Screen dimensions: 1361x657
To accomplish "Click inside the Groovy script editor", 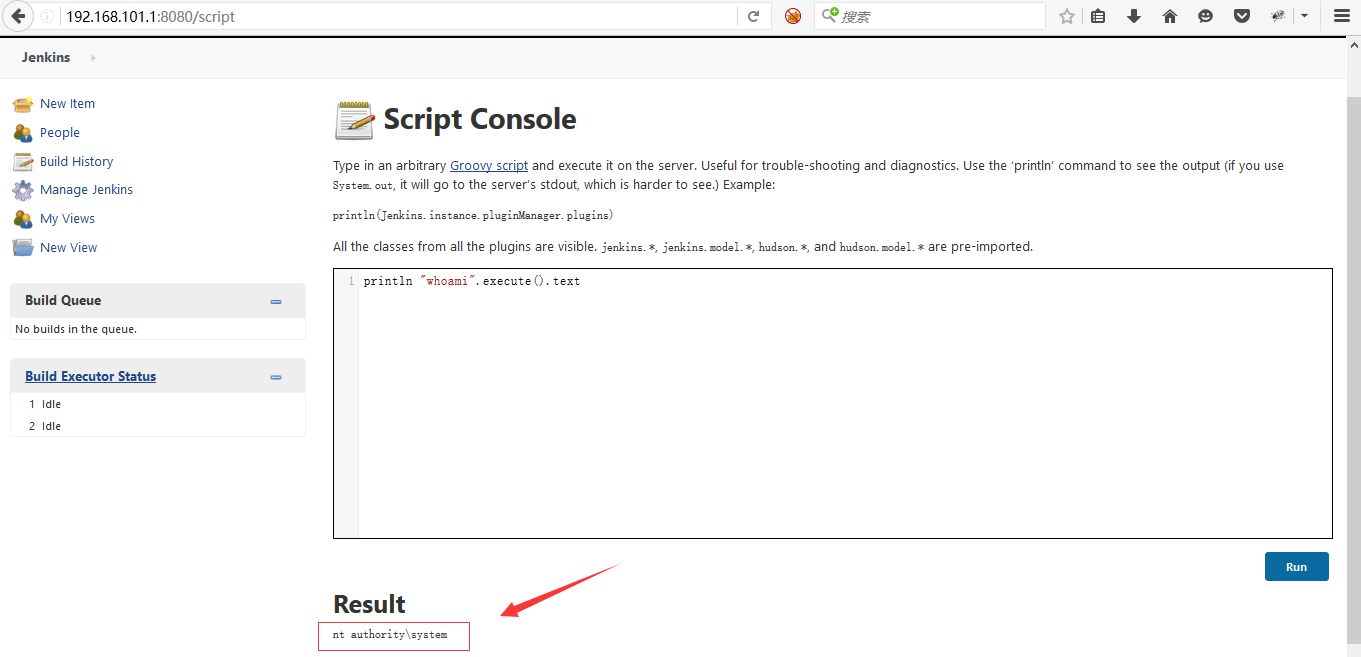I will coord(833,403).
